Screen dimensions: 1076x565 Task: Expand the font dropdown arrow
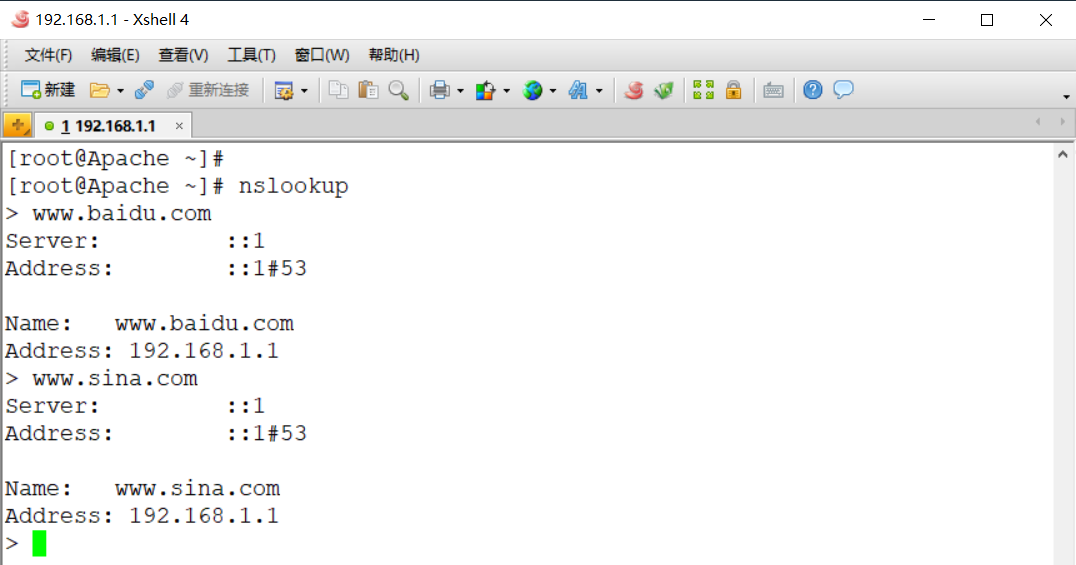[599, 91]
